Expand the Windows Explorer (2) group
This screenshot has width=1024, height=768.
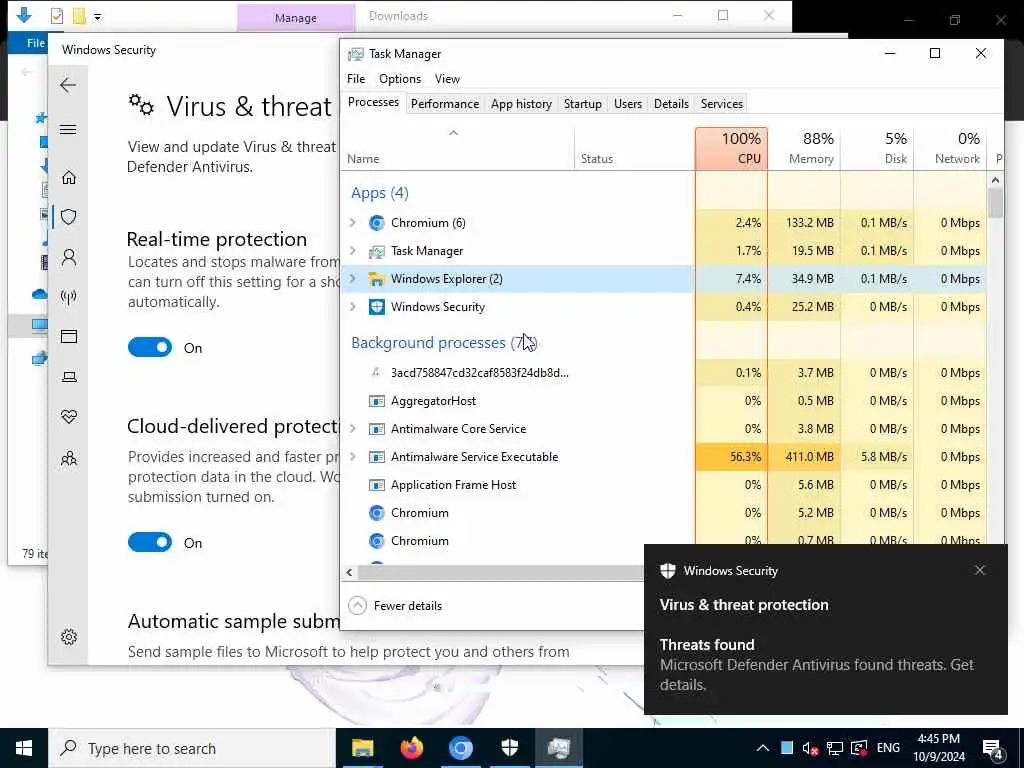coord(353,279)
